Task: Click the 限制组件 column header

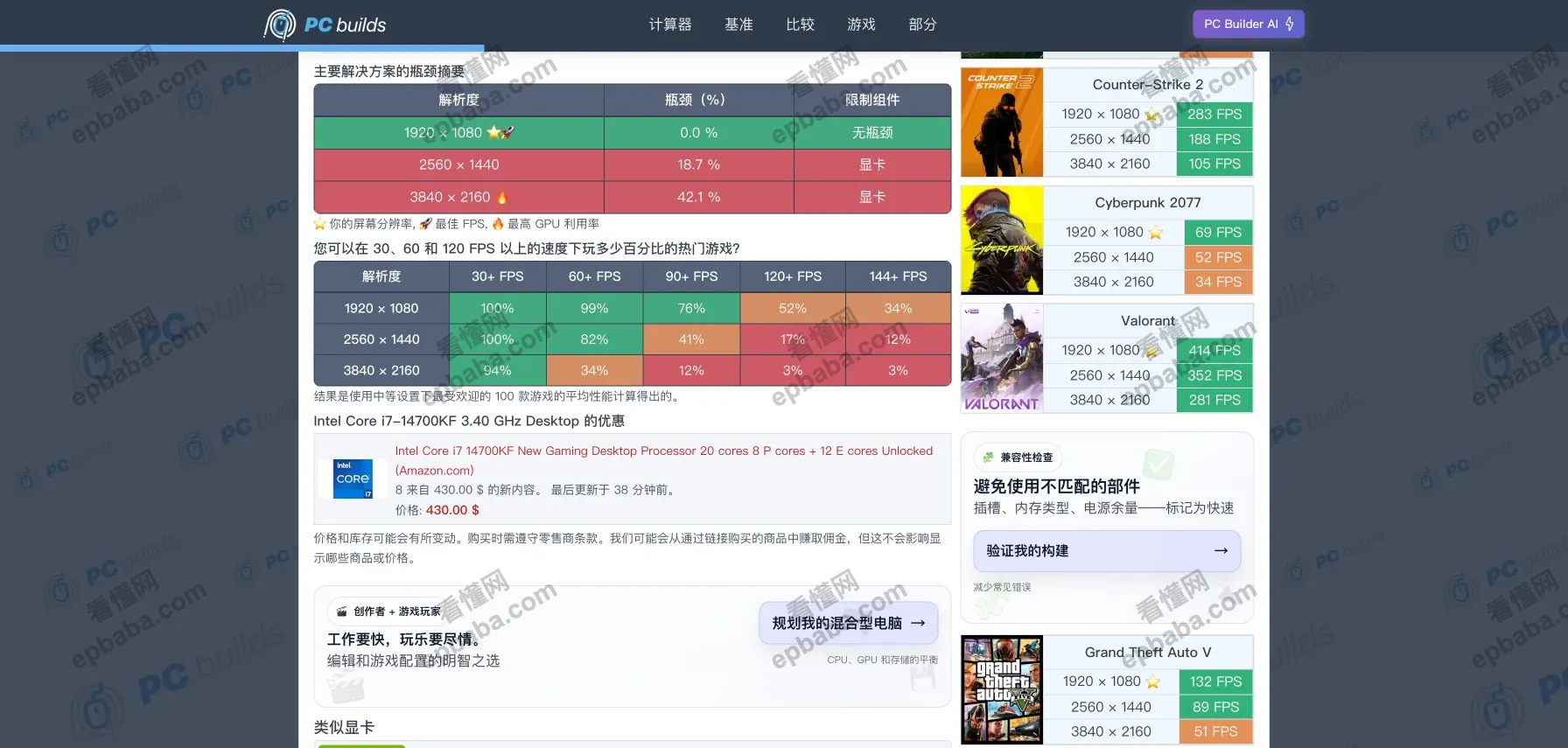Action: click(x=872, y=100)
